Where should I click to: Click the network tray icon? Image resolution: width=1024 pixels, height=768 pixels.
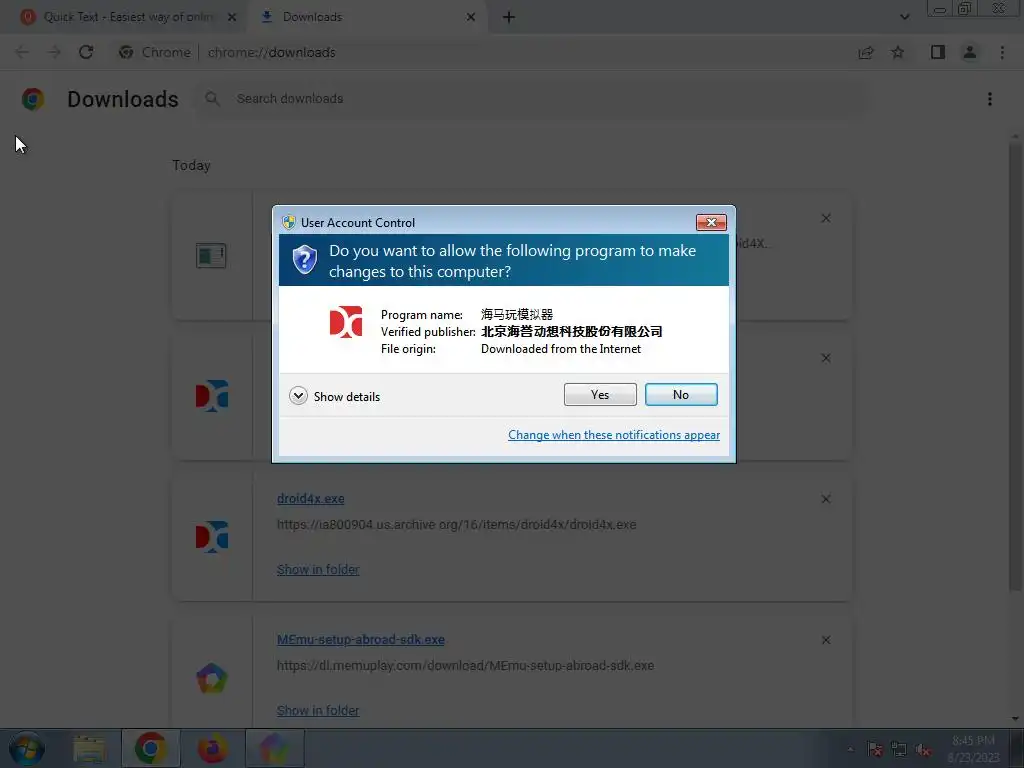[x=899, y=750]
